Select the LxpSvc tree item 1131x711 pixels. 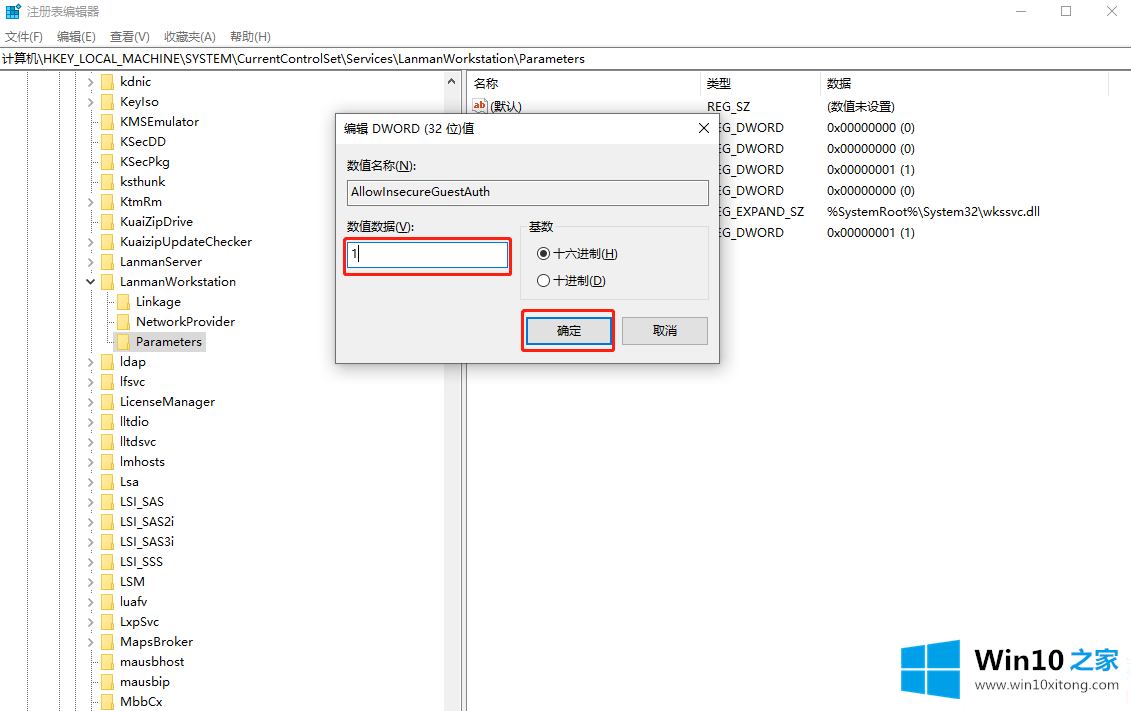click(x=139, y=622)
